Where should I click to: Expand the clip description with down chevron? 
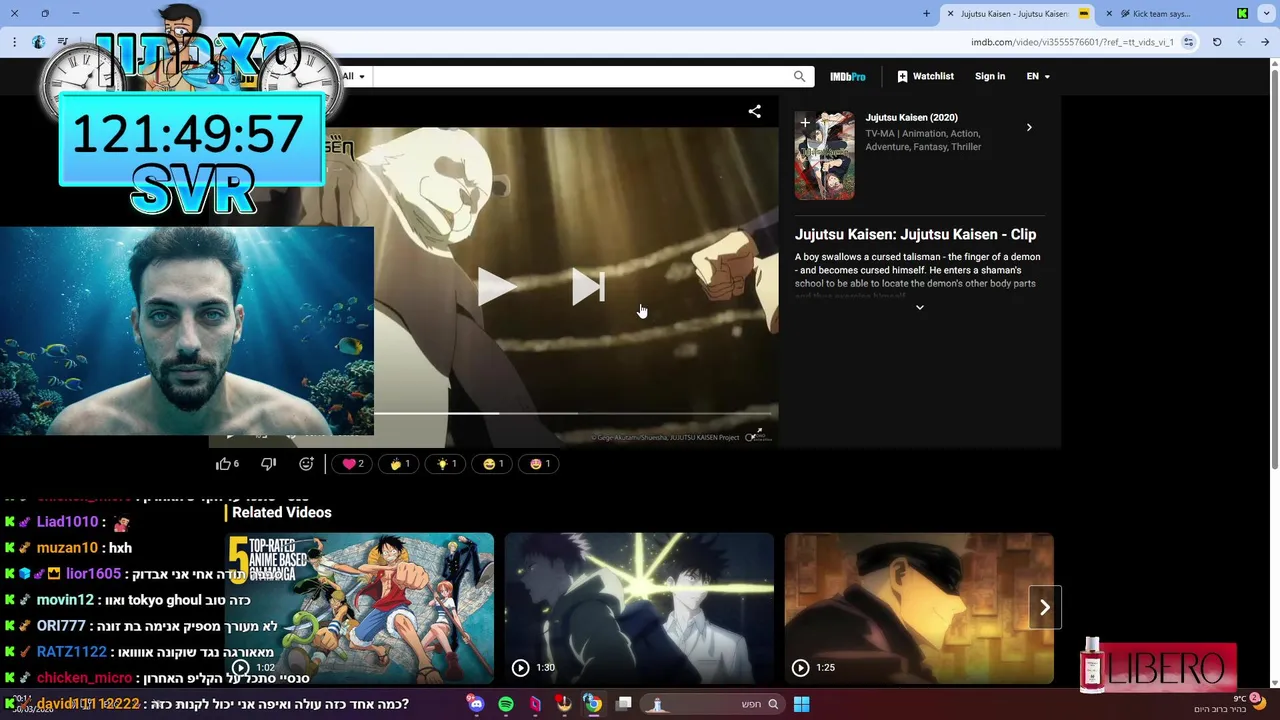(920, 307)
